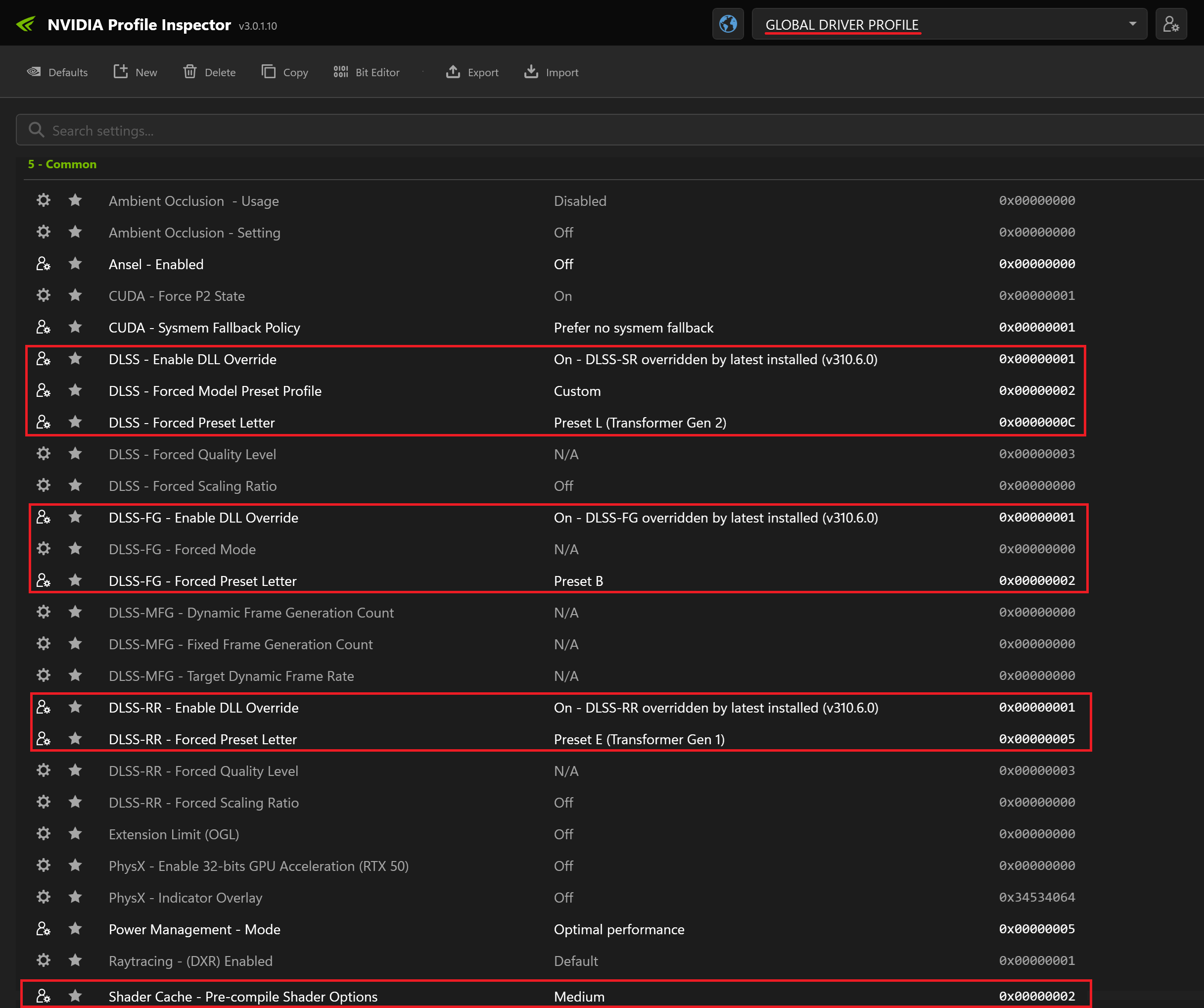Click user-modified icon for DLSS-FG - Forced Preset Letter
The width and height of the screenshot is (1204, 1008).
tap(44, 580)
